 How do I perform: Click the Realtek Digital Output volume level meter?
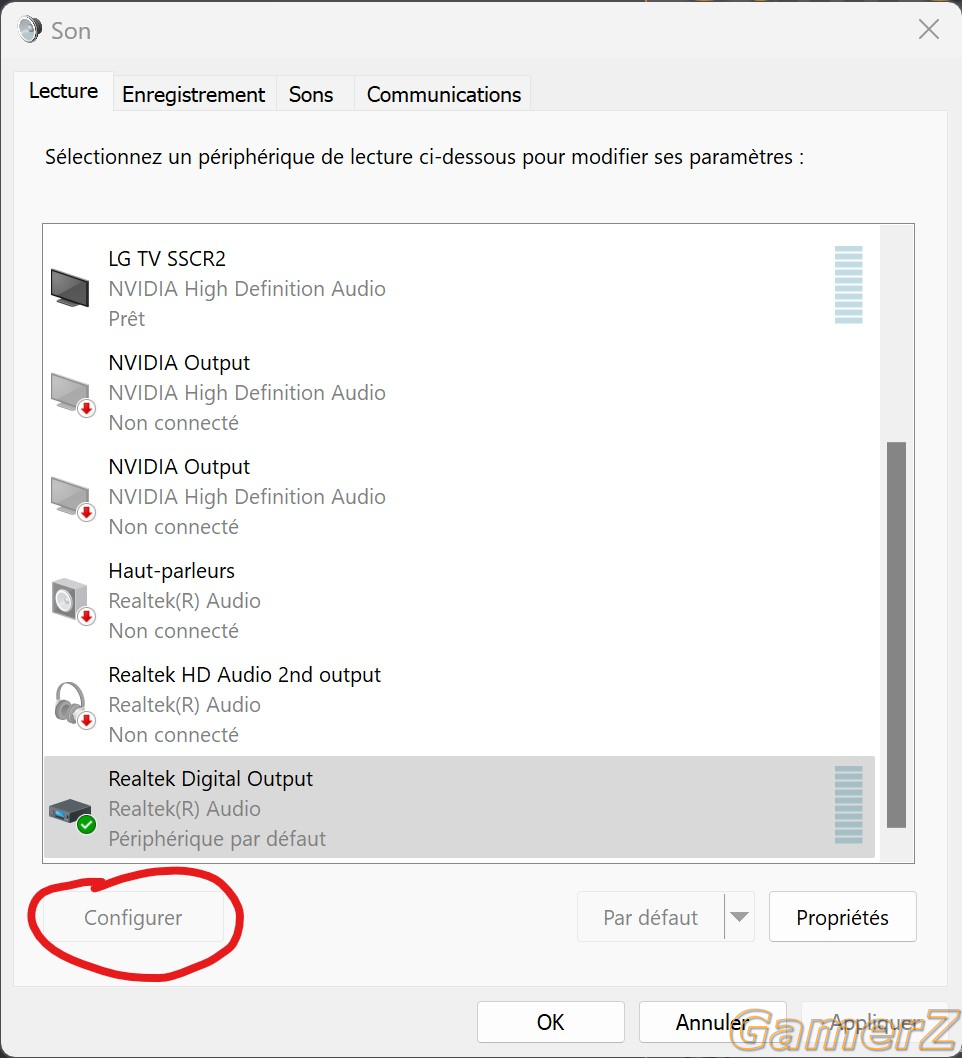849,804
